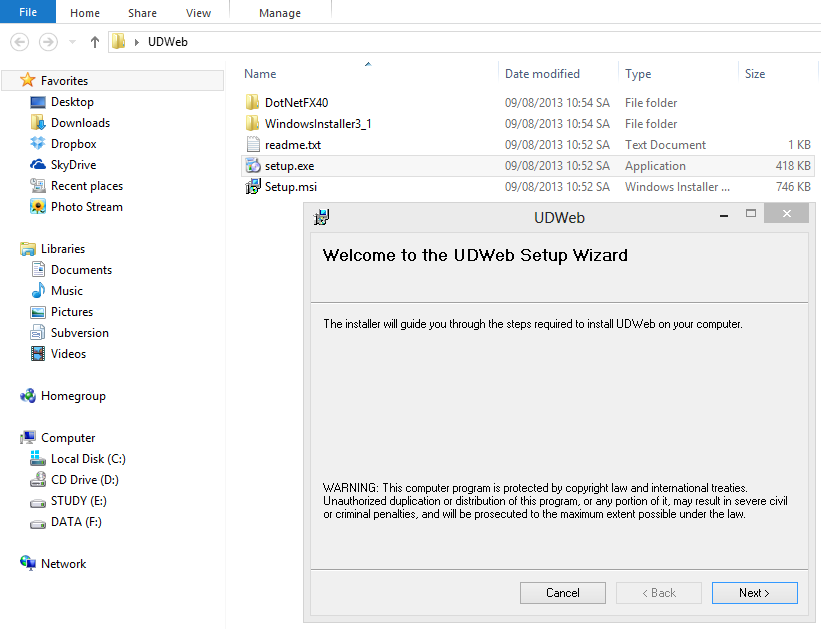Open the Dropbox folder icon

pyautogui.click(x=38, y=143)
